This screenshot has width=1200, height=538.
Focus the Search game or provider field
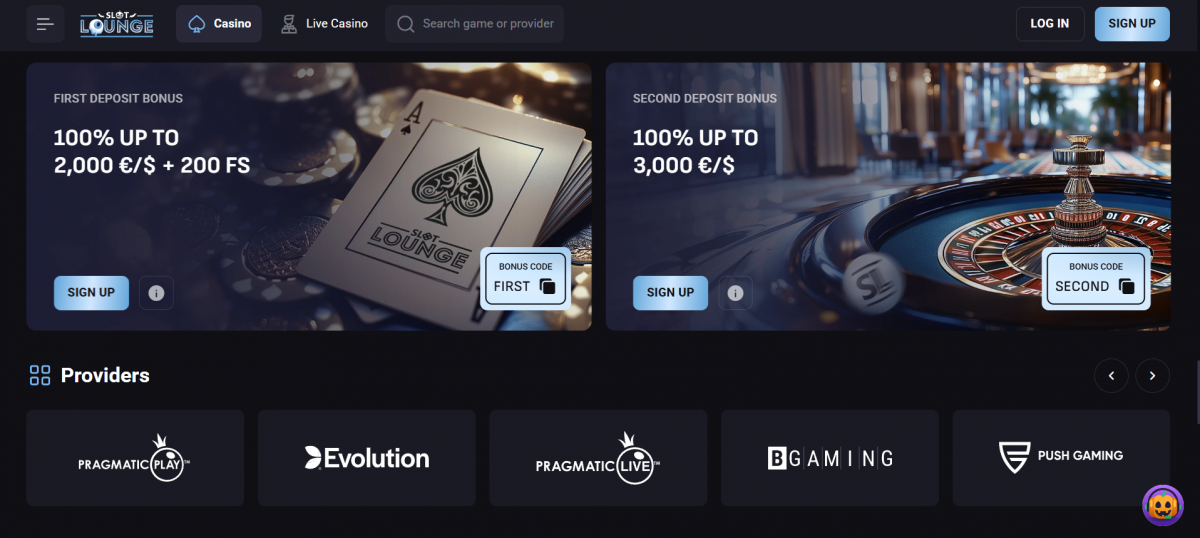[475, 24]
